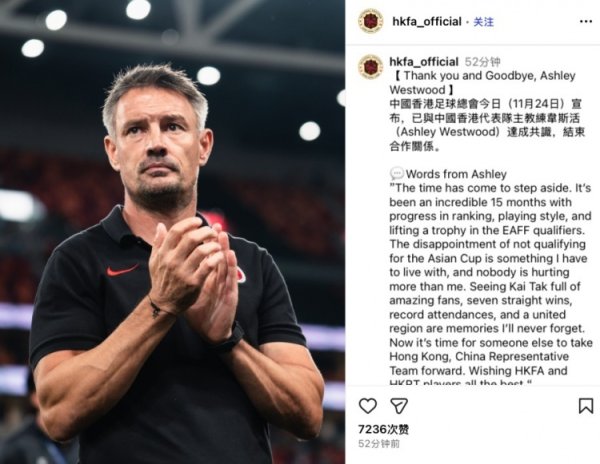The height and width of the screenshot is (464, 600).
Task: Open the three-dot more options menu
Action: (x=586, y=22)
